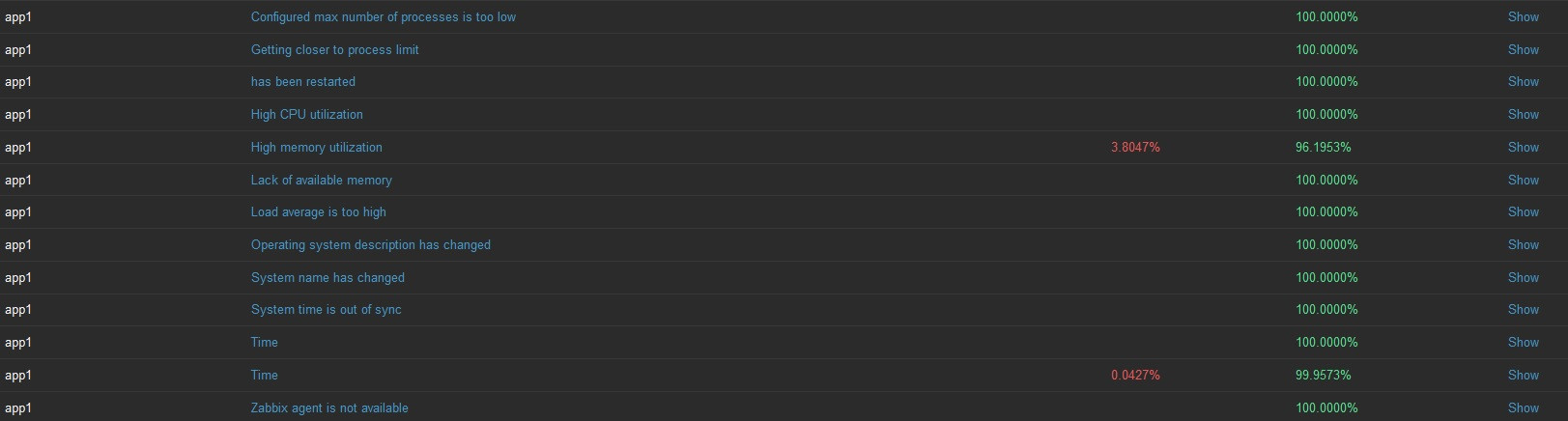Open 'Load average is too high' trigger
This screenshot has height=421, width=1568.
tap(318, 211)
